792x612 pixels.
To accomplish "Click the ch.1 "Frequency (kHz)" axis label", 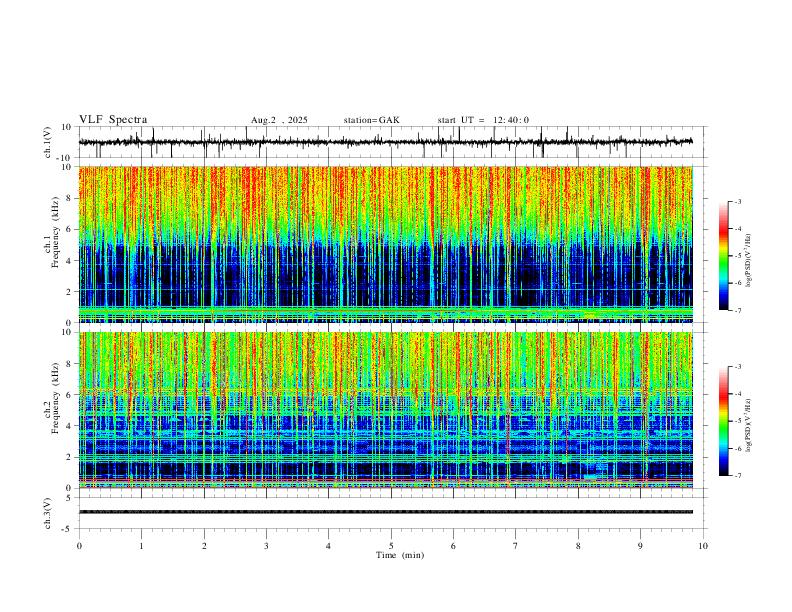I will pyautogui.click(x=55, y=231).
